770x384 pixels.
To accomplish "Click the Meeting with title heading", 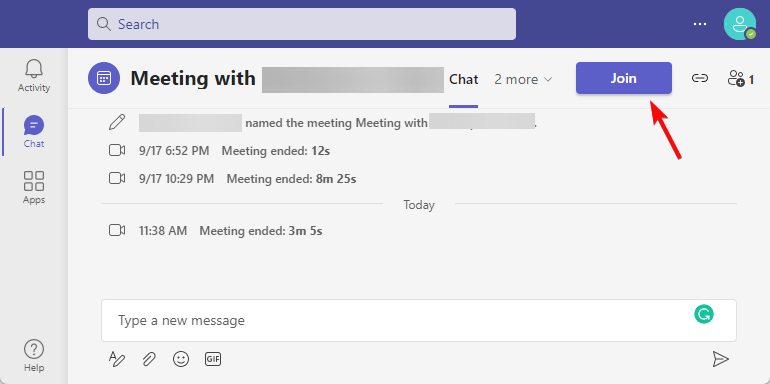I will pos(193,79).
